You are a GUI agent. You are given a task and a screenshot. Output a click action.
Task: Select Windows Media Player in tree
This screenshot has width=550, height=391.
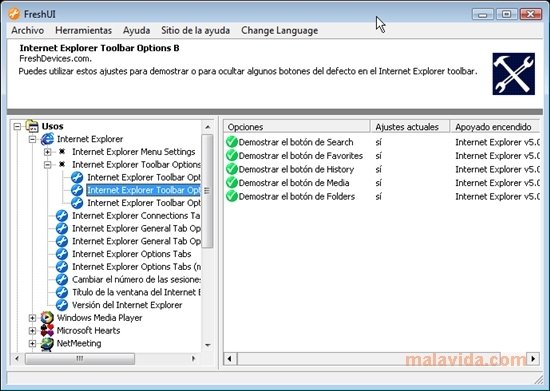[x=100, y=318]
